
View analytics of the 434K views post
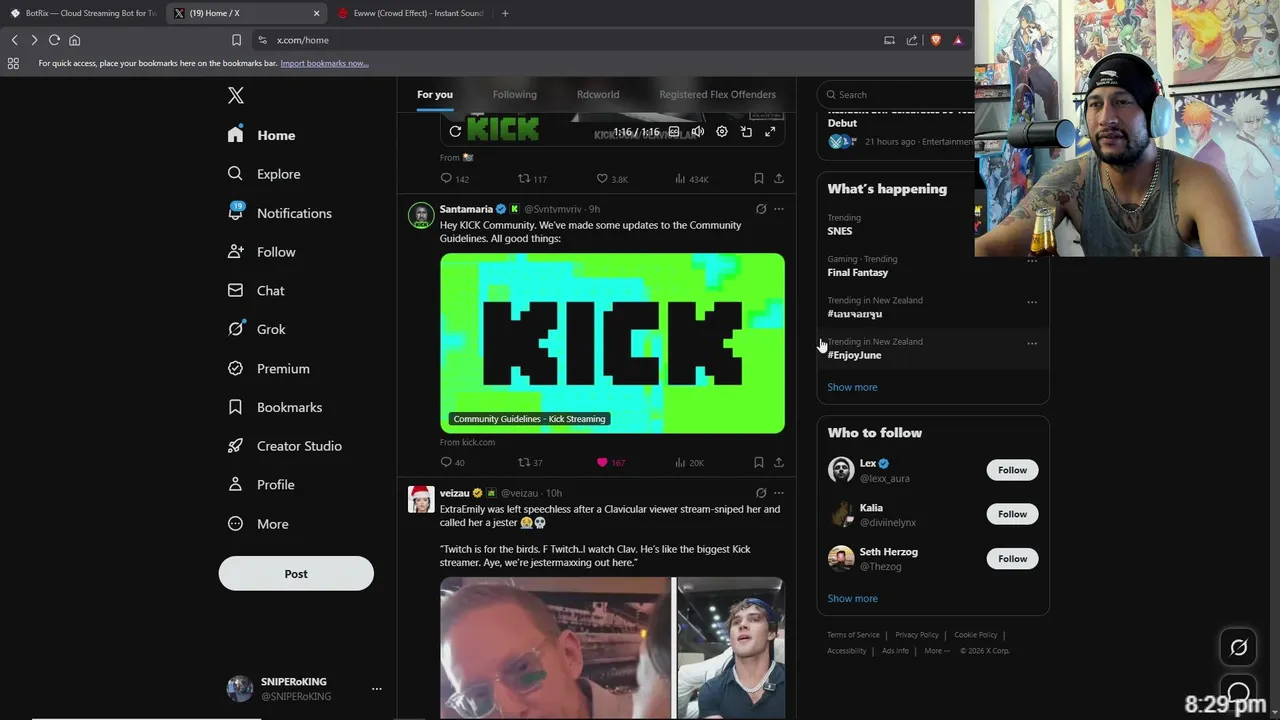[x=692, y=179]
